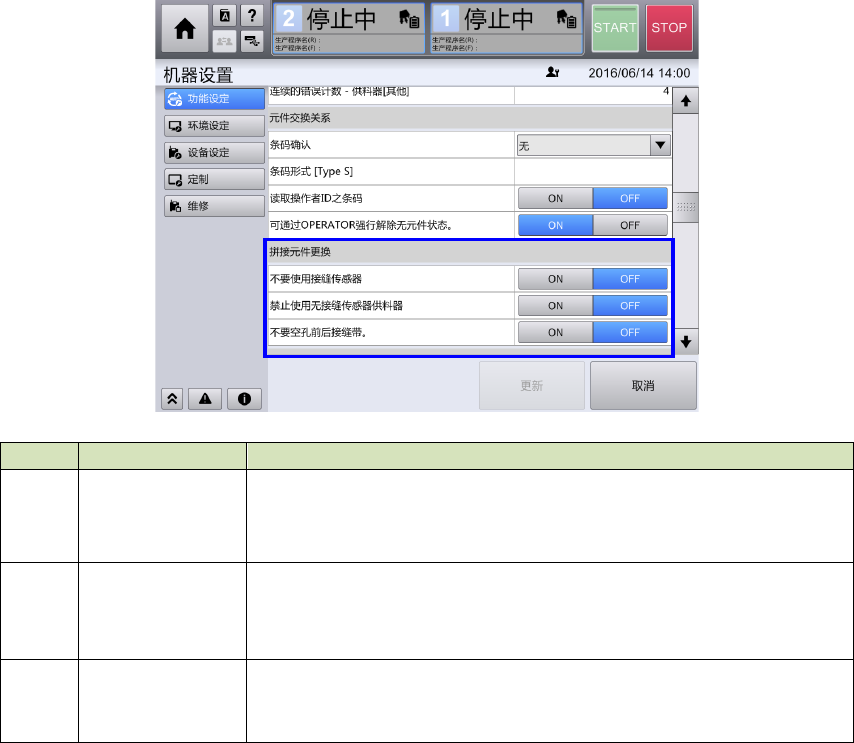The image size is (854, 743).
Task: Open 定制 menu item
Action: tap(215, 179)
